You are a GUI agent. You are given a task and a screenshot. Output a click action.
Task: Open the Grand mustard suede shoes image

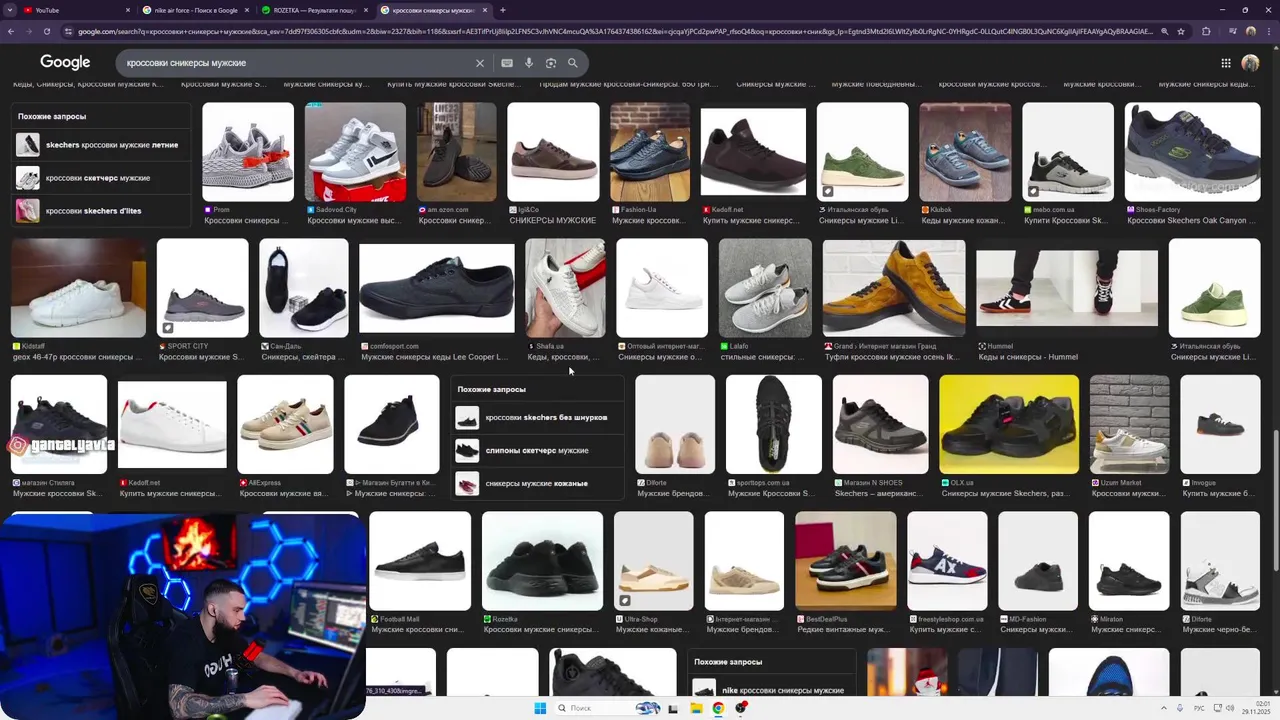point(894,288)
